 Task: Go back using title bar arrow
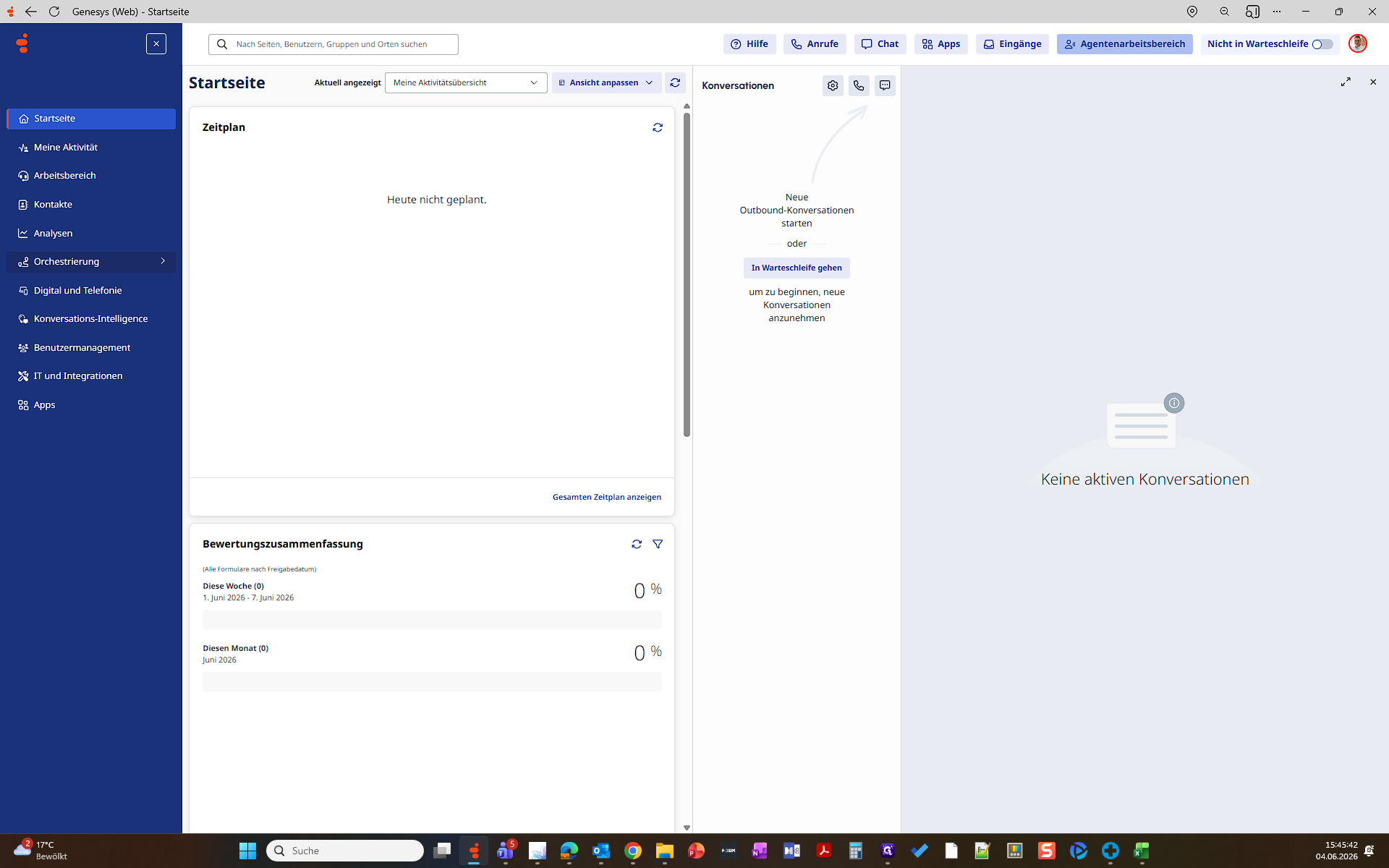(x=30, y=12)
